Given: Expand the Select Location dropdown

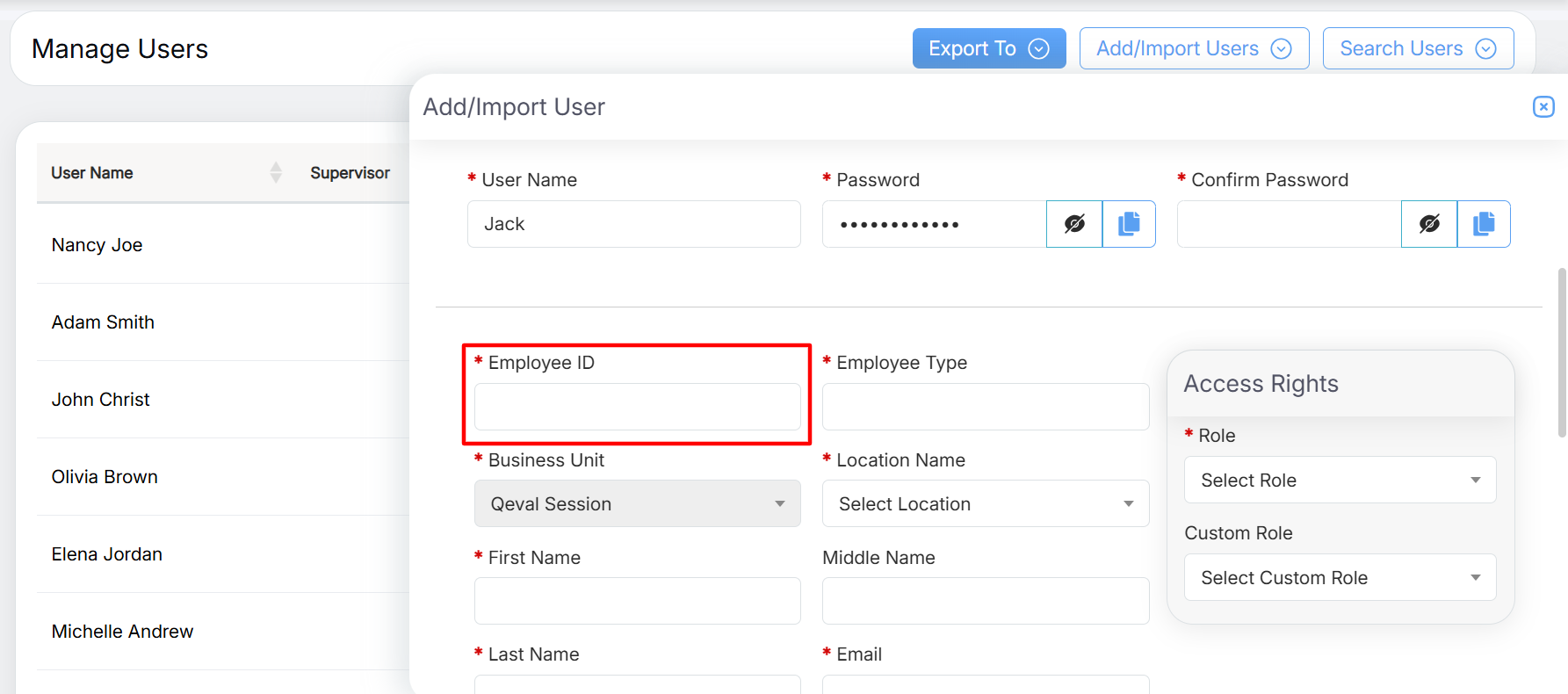Looking at the screenshot, I should (985, 503).
